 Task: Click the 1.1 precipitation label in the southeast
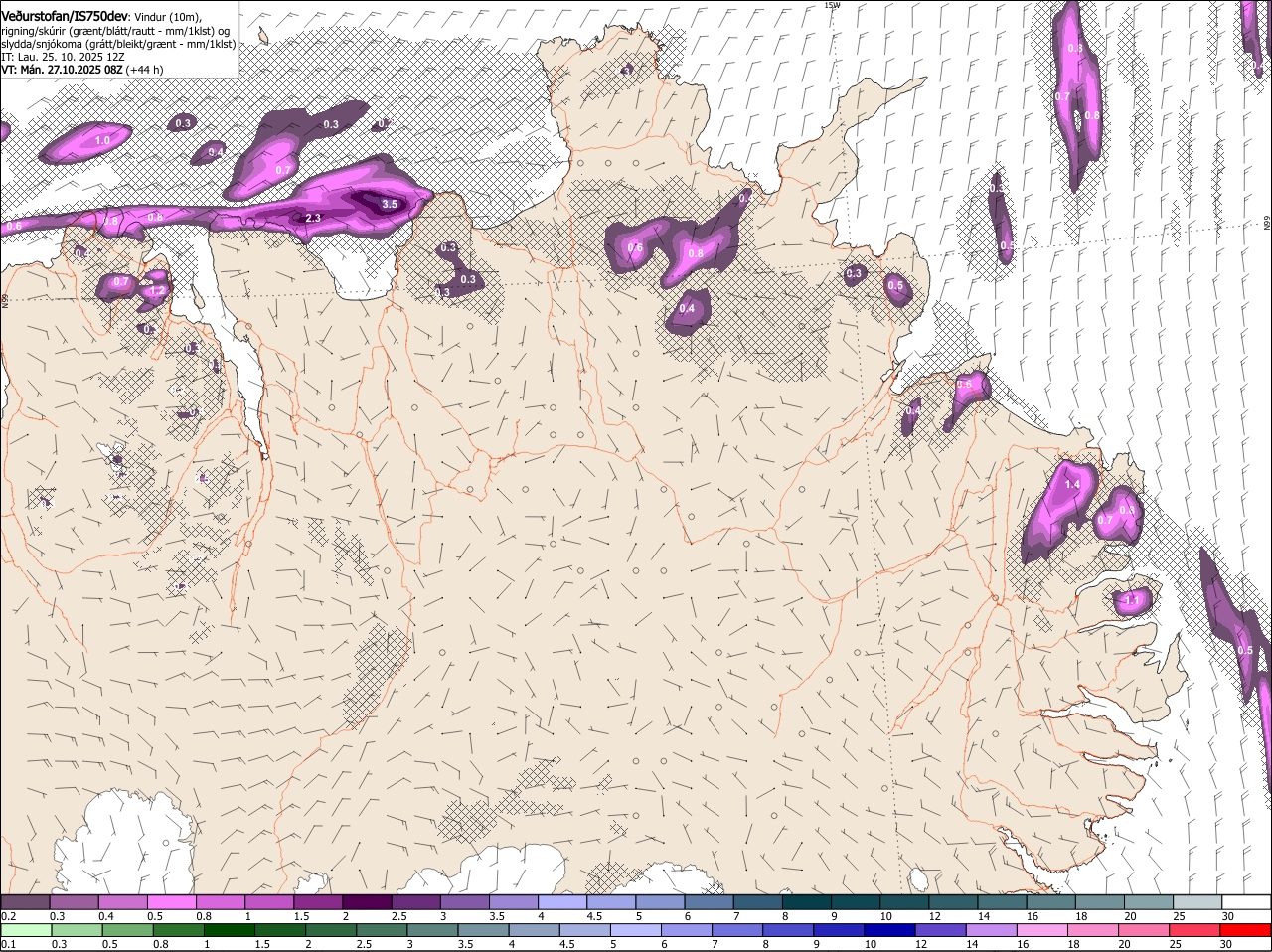click(x=1130, y=600)
